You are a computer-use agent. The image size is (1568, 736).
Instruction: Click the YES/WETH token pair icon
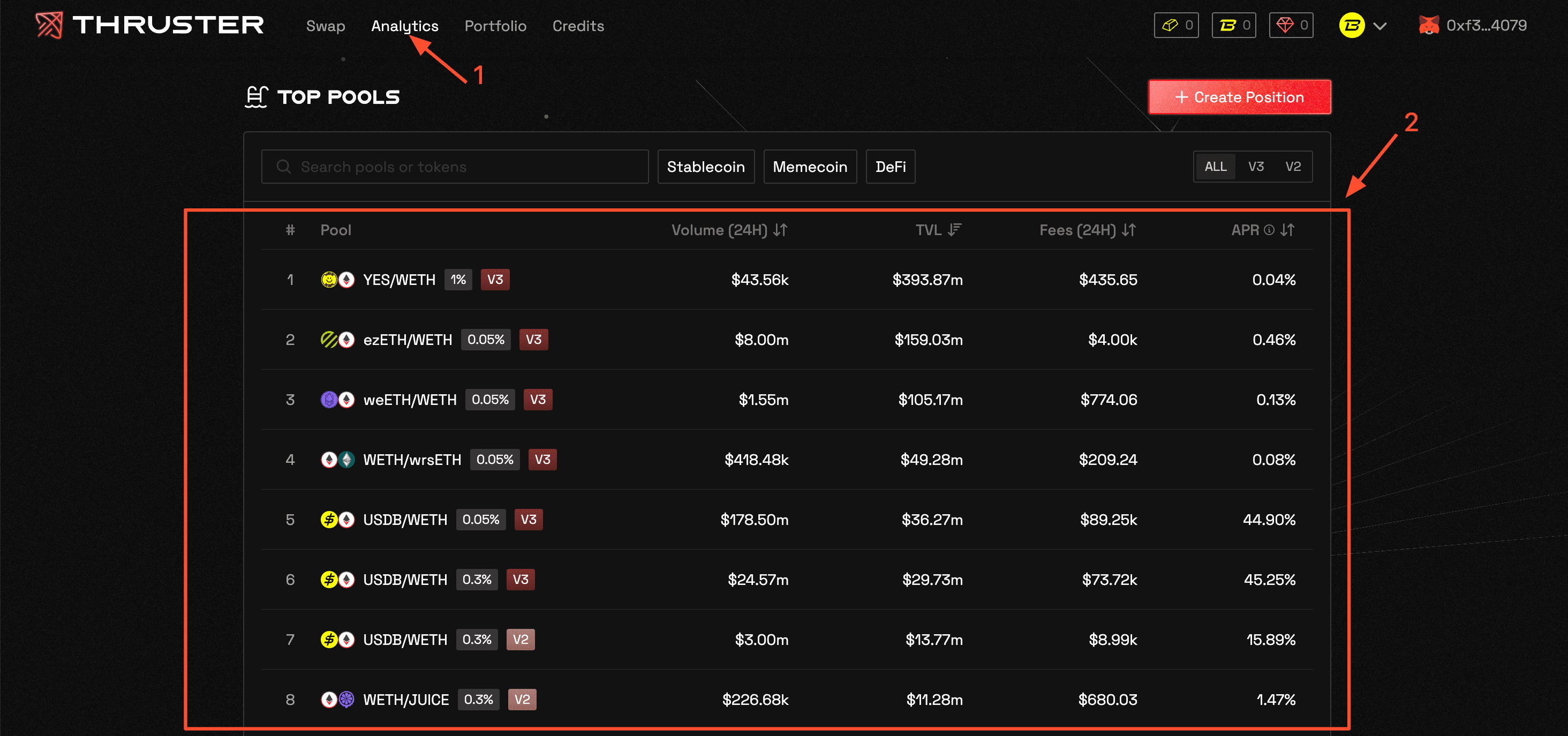click(338, 280)
